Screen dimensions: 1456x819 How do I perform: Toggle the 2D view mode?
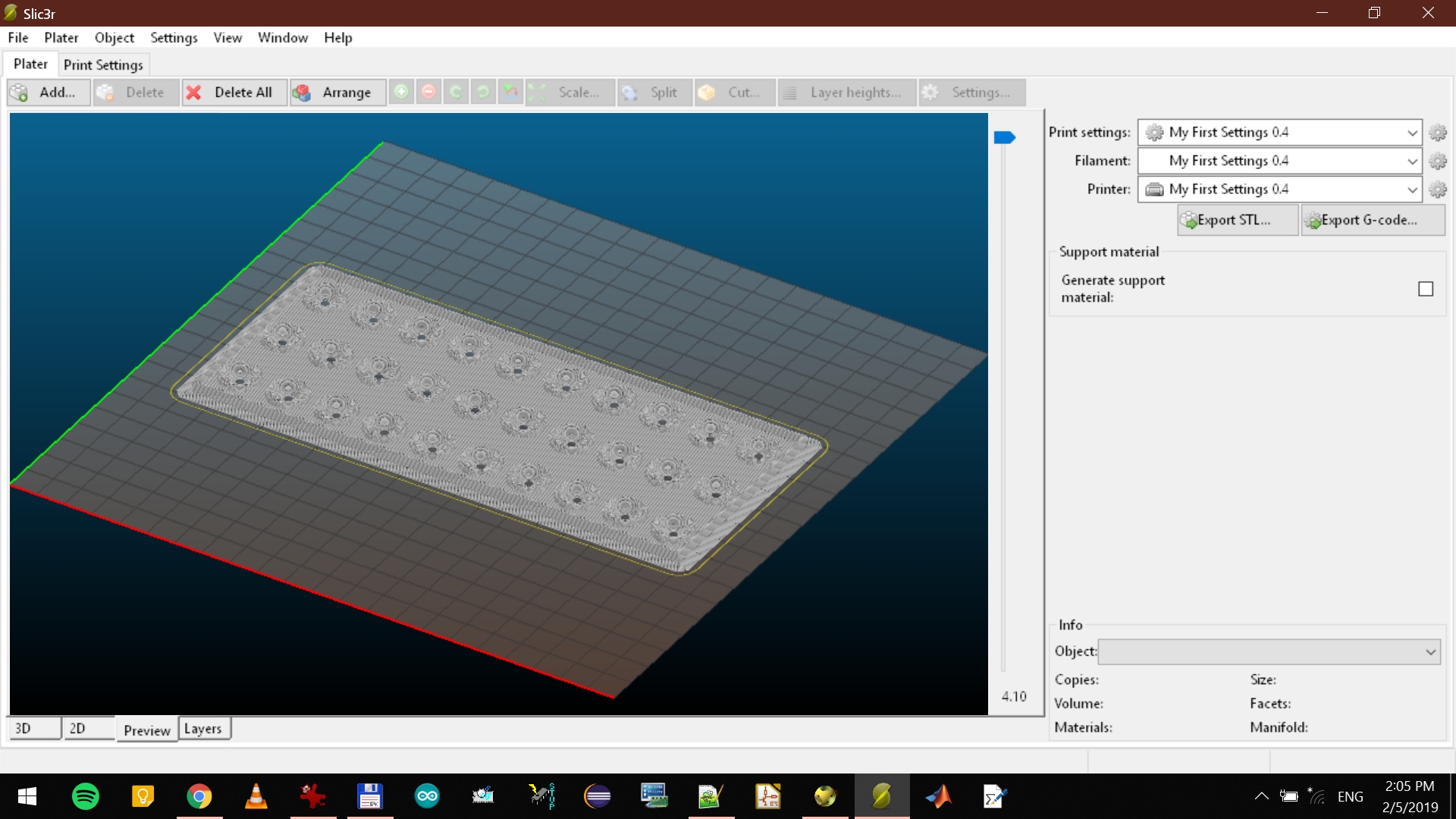click(x=78, y=728)
